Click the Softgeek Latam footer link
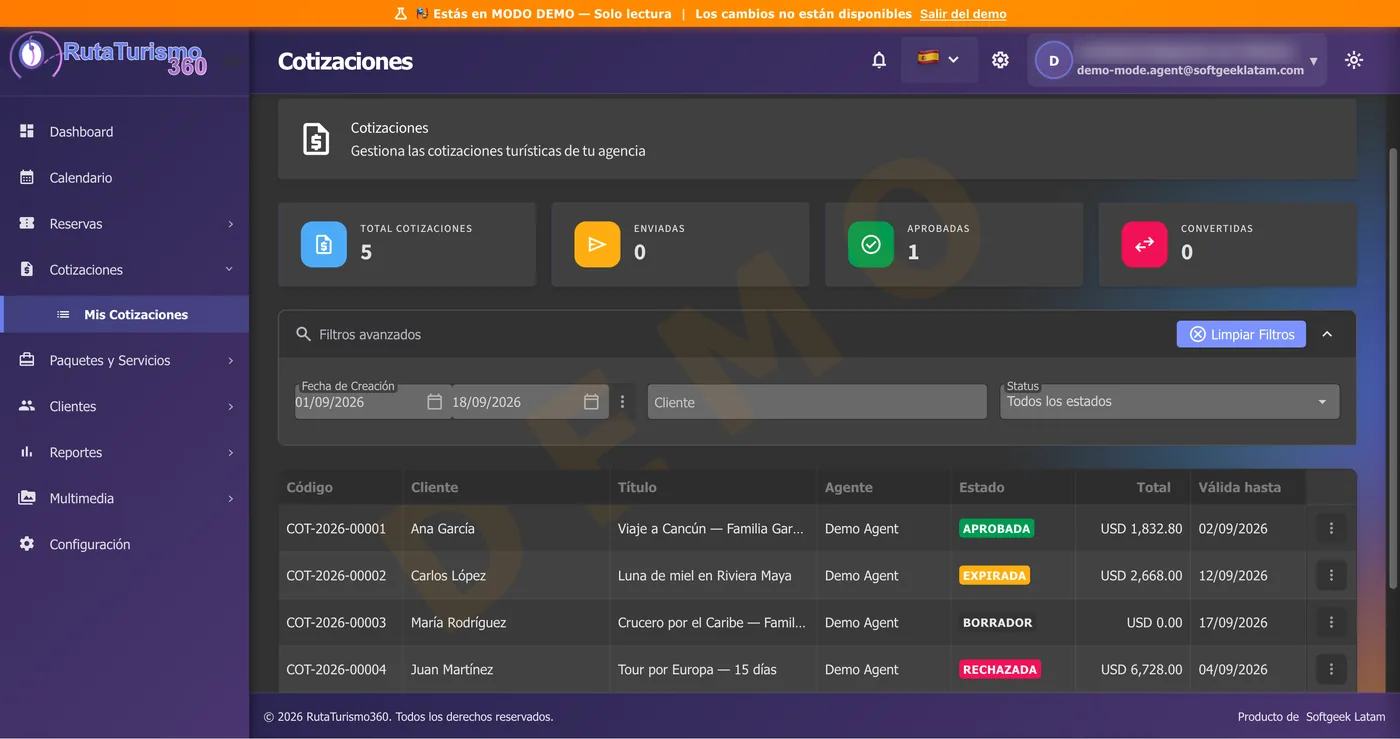The height and width of the screenshot is (739, 1400). (1346, 716)
